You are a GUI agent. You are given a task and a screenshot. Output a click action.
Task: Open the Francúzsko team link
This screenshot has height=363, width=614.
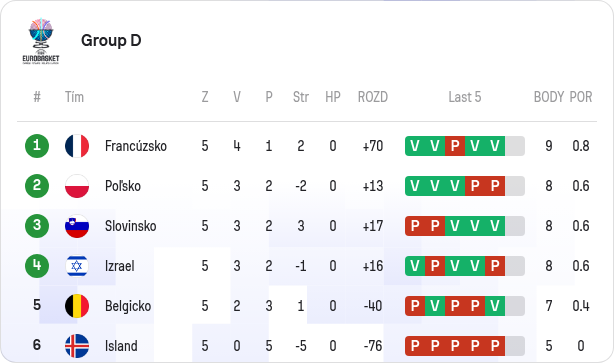click(136, 146)
